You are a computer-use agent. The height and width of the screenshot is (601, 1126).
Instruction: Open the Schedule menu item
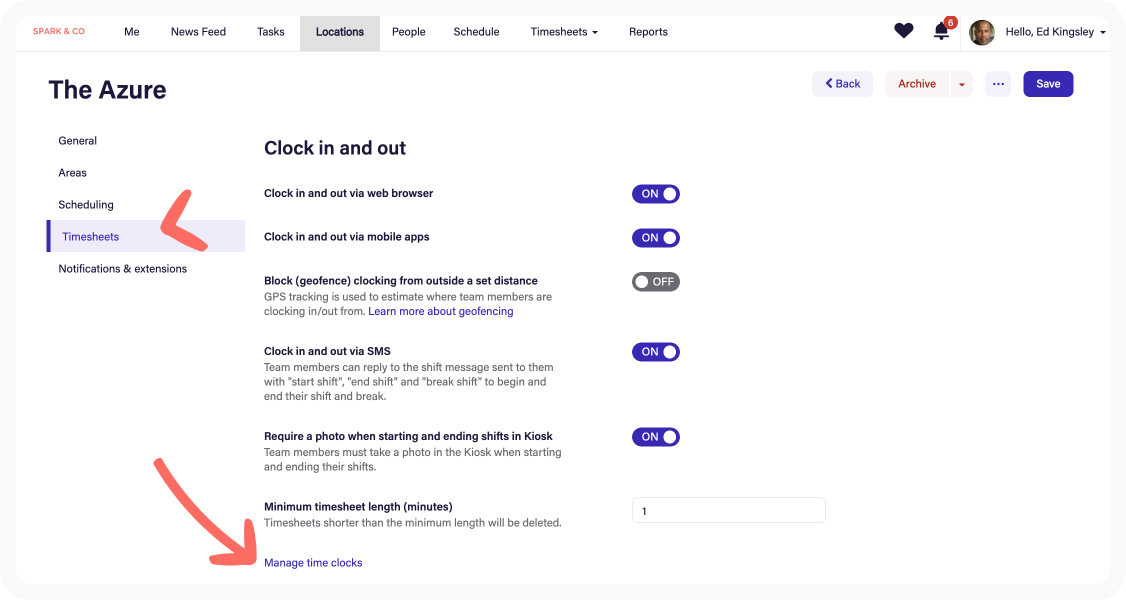[476, 32]
